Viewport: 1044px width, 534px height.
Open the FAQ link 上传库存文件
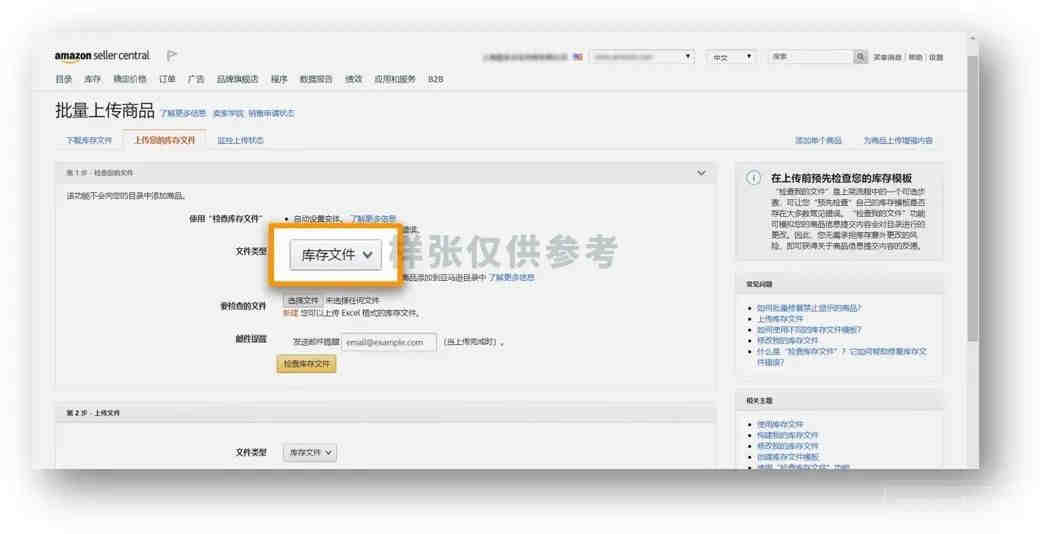pos(780,319)
